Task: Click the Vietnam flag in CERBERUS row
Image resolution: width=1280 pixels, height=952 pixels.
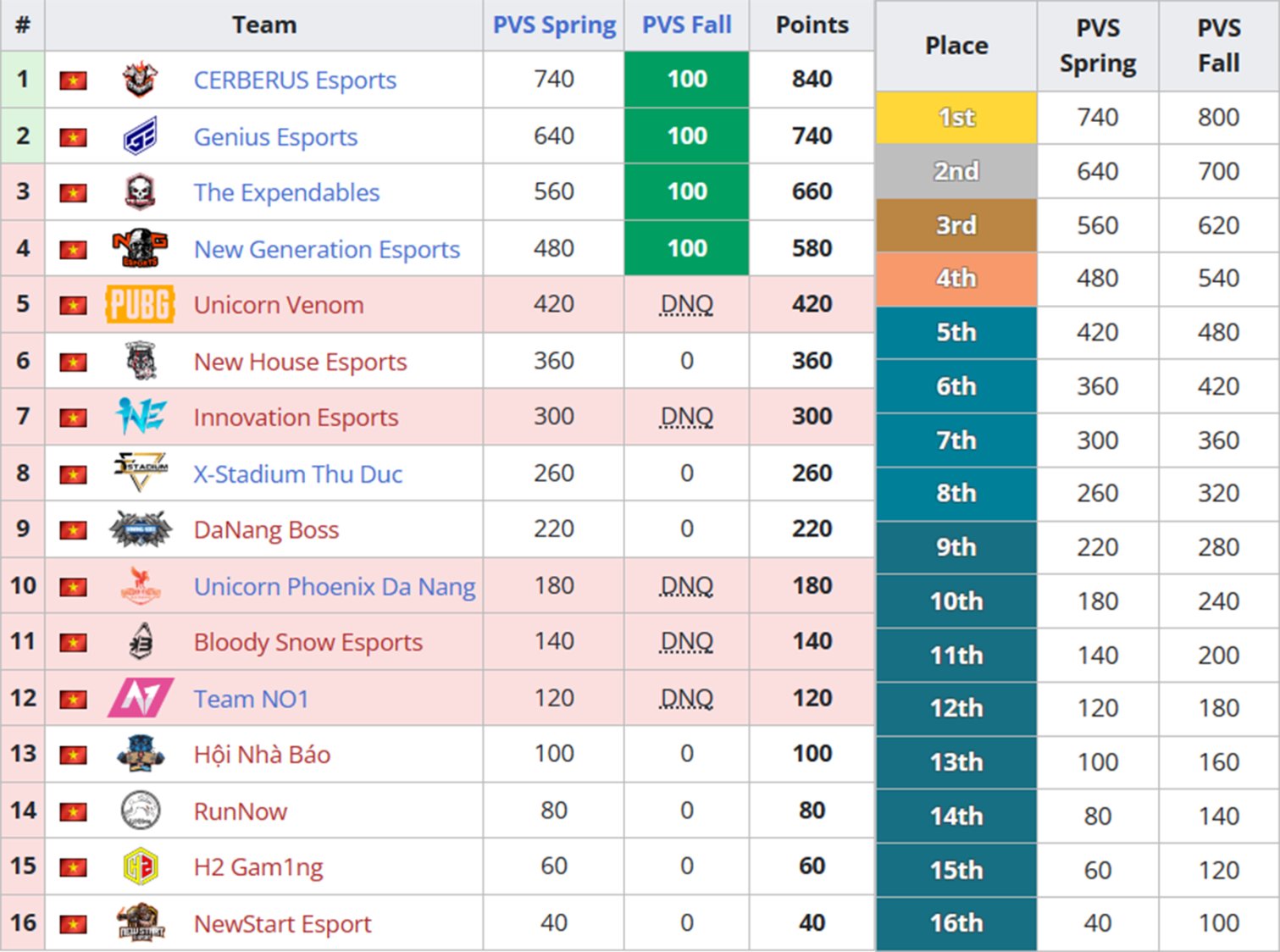Action: pyautogui.click(x=74, y=80)
